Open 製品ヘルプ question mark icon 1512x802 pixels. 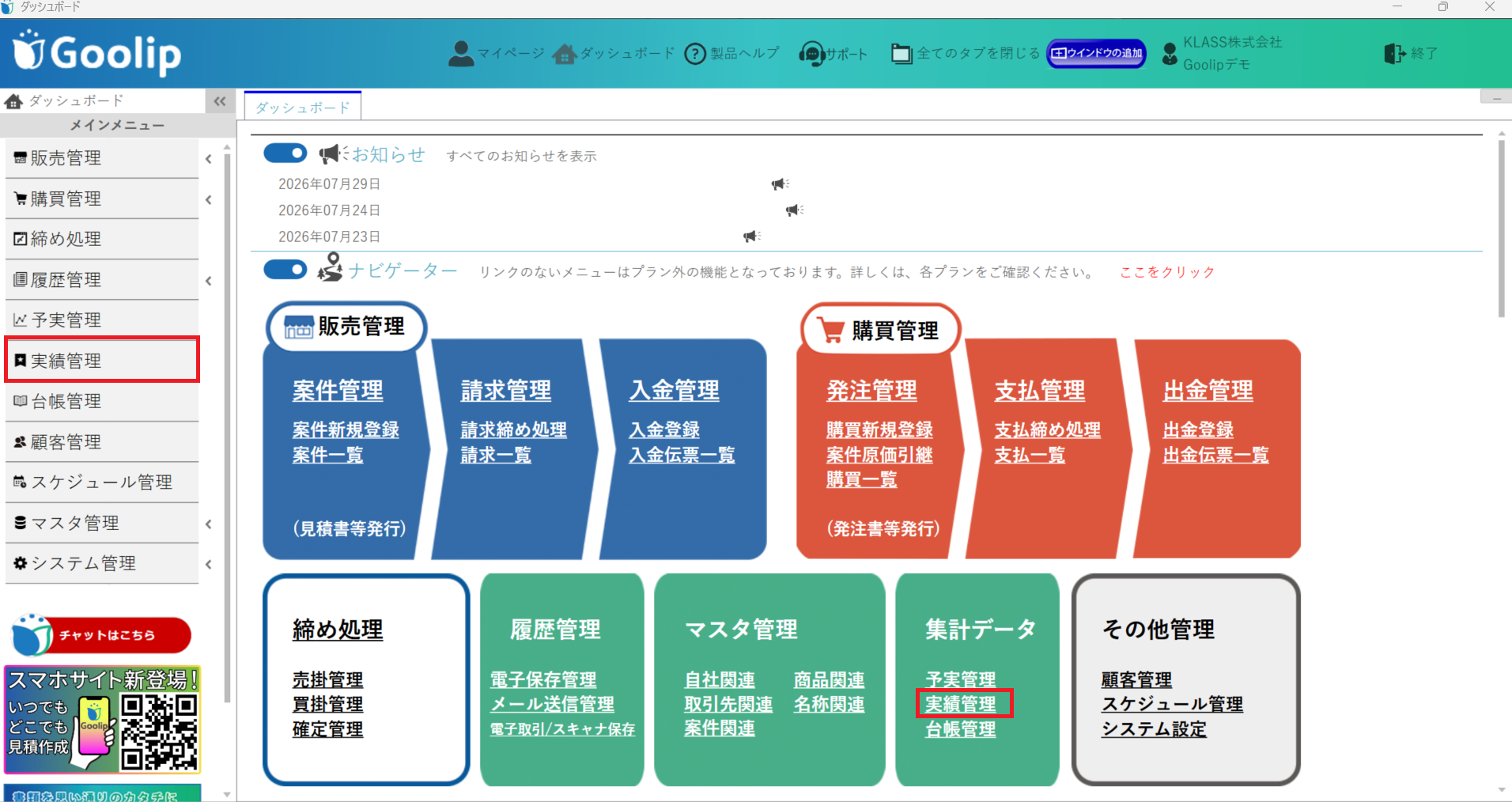694,54
